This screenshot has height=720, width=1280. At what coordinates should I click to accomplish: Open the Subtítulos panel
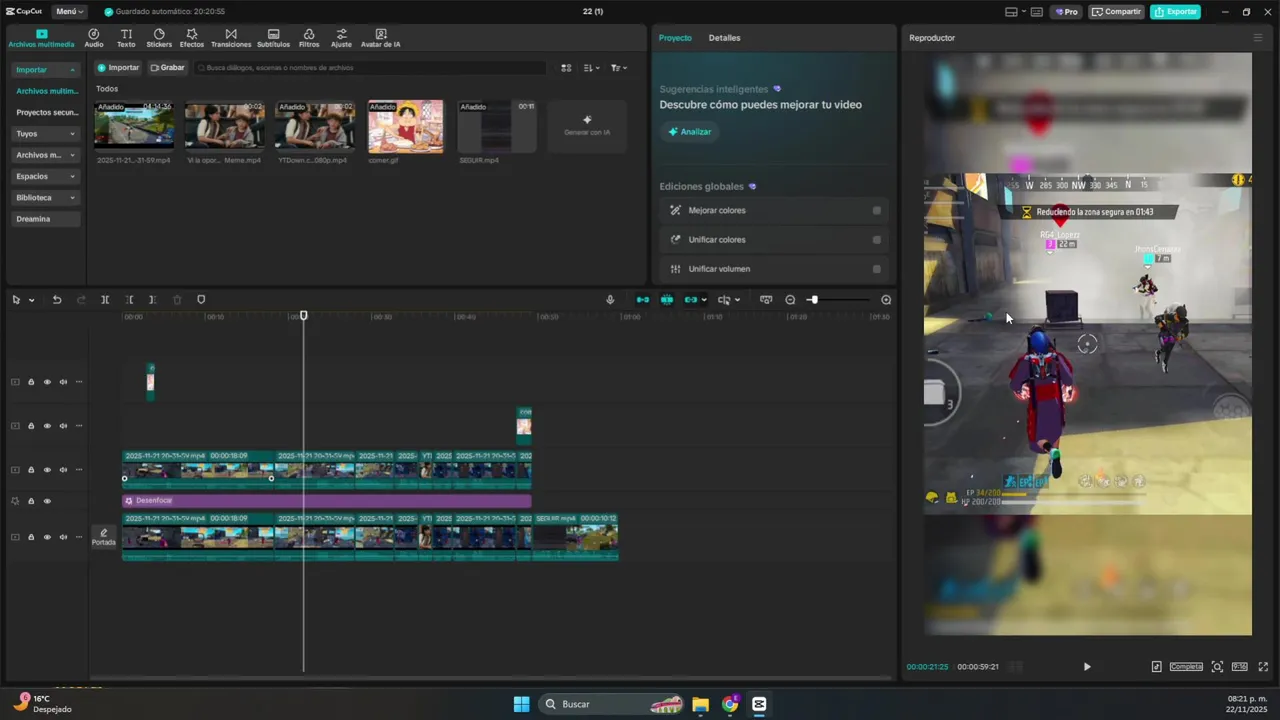tap(273, 38)
